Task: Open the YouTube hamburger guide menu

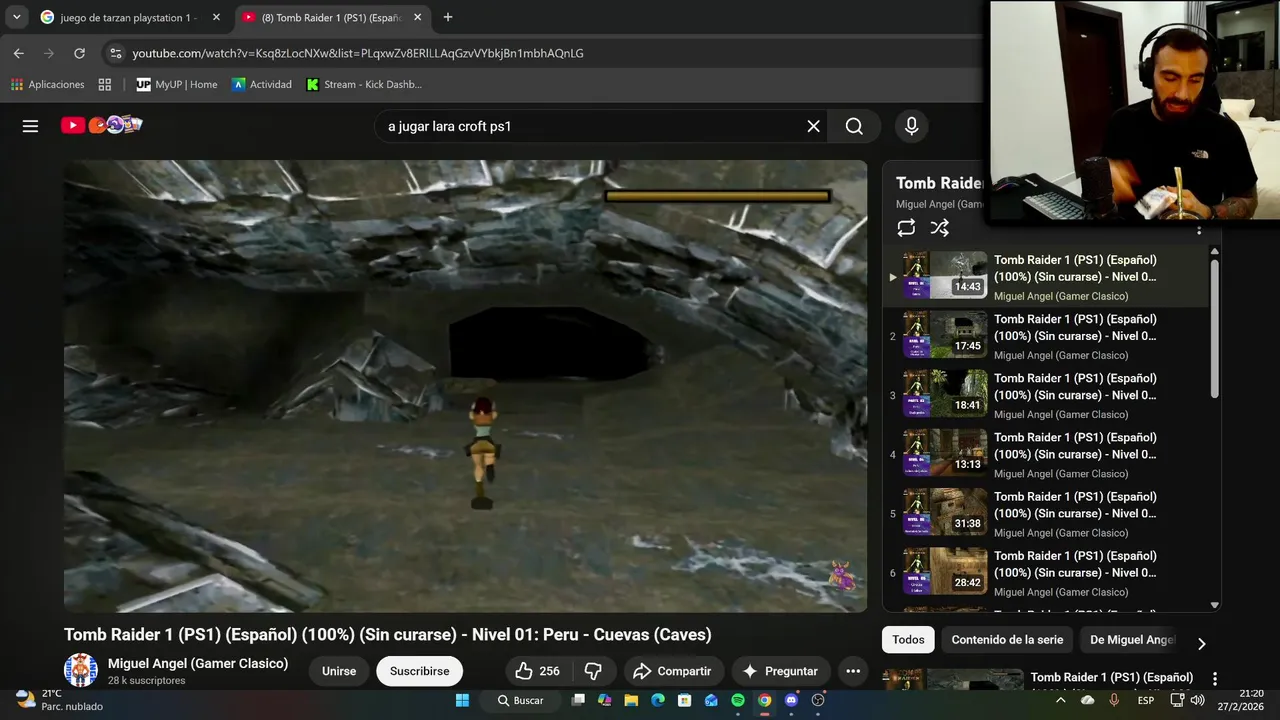Action: coord(30,126)
